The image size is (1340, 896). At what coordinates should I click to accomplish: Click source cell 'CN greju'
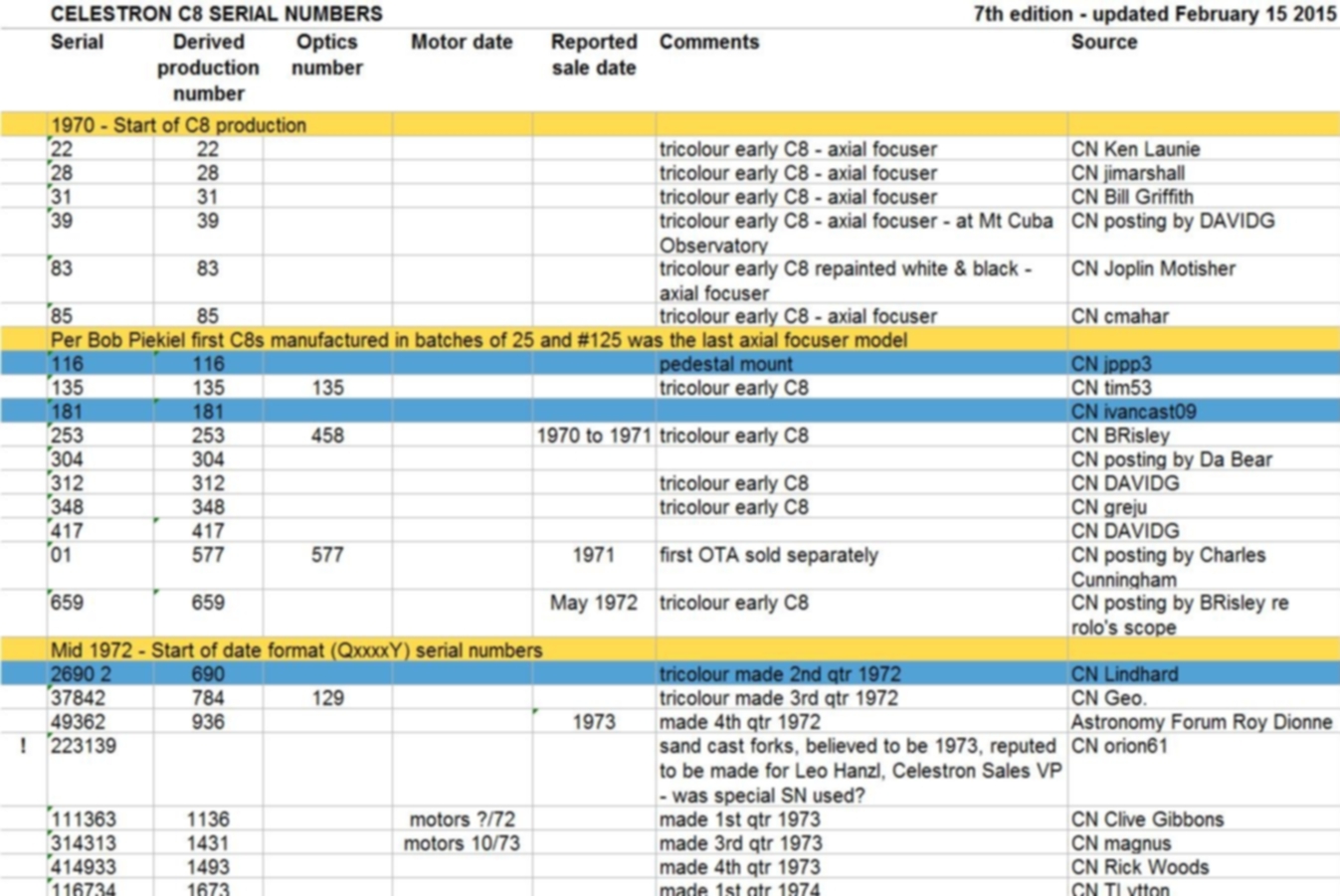point(1109,507)
